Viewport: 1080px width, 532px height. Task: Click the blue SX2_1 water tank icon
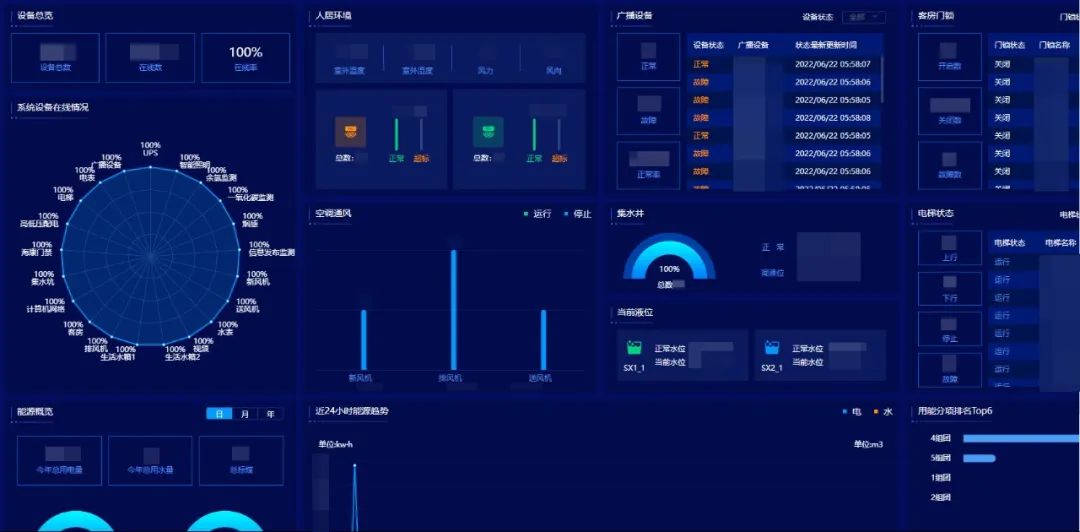pos(771,348)
